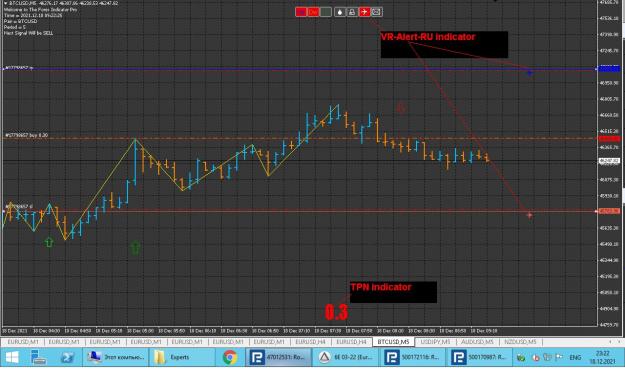This screenshot has width=625, height=391.
Task: Open PowerShell from the taskbar
Action: click(x=67, y=357)
